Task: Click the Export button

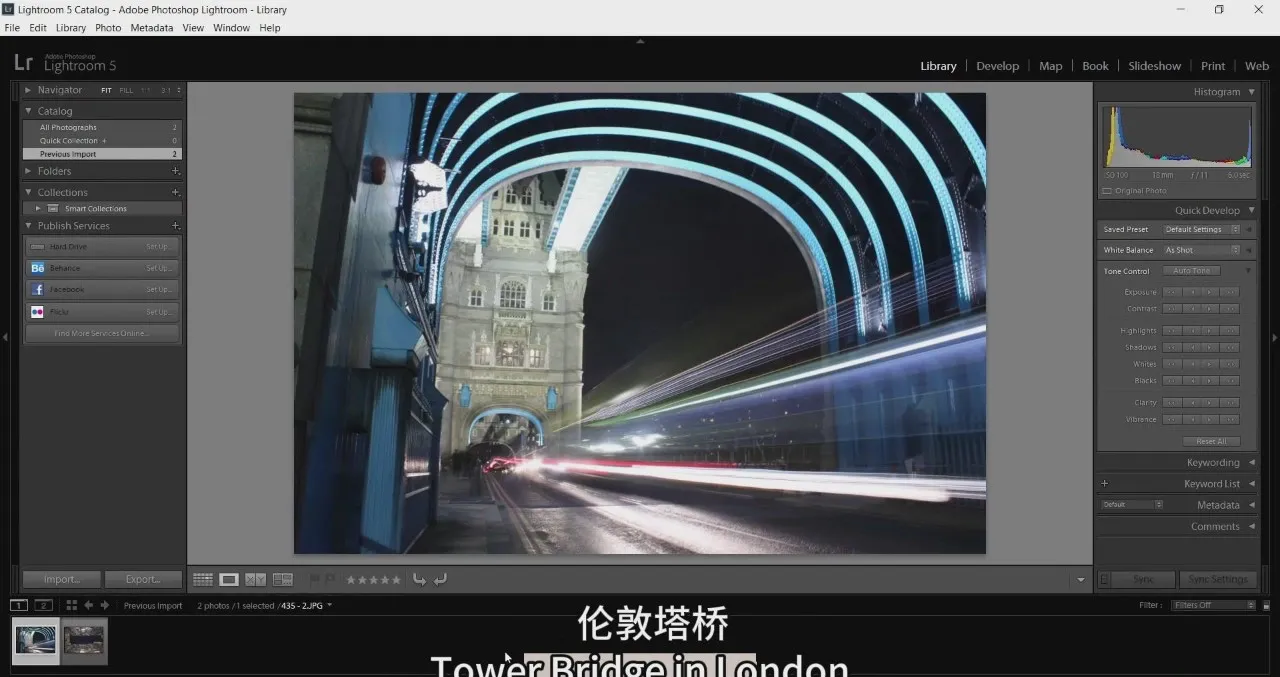Action: pos(143,579)
